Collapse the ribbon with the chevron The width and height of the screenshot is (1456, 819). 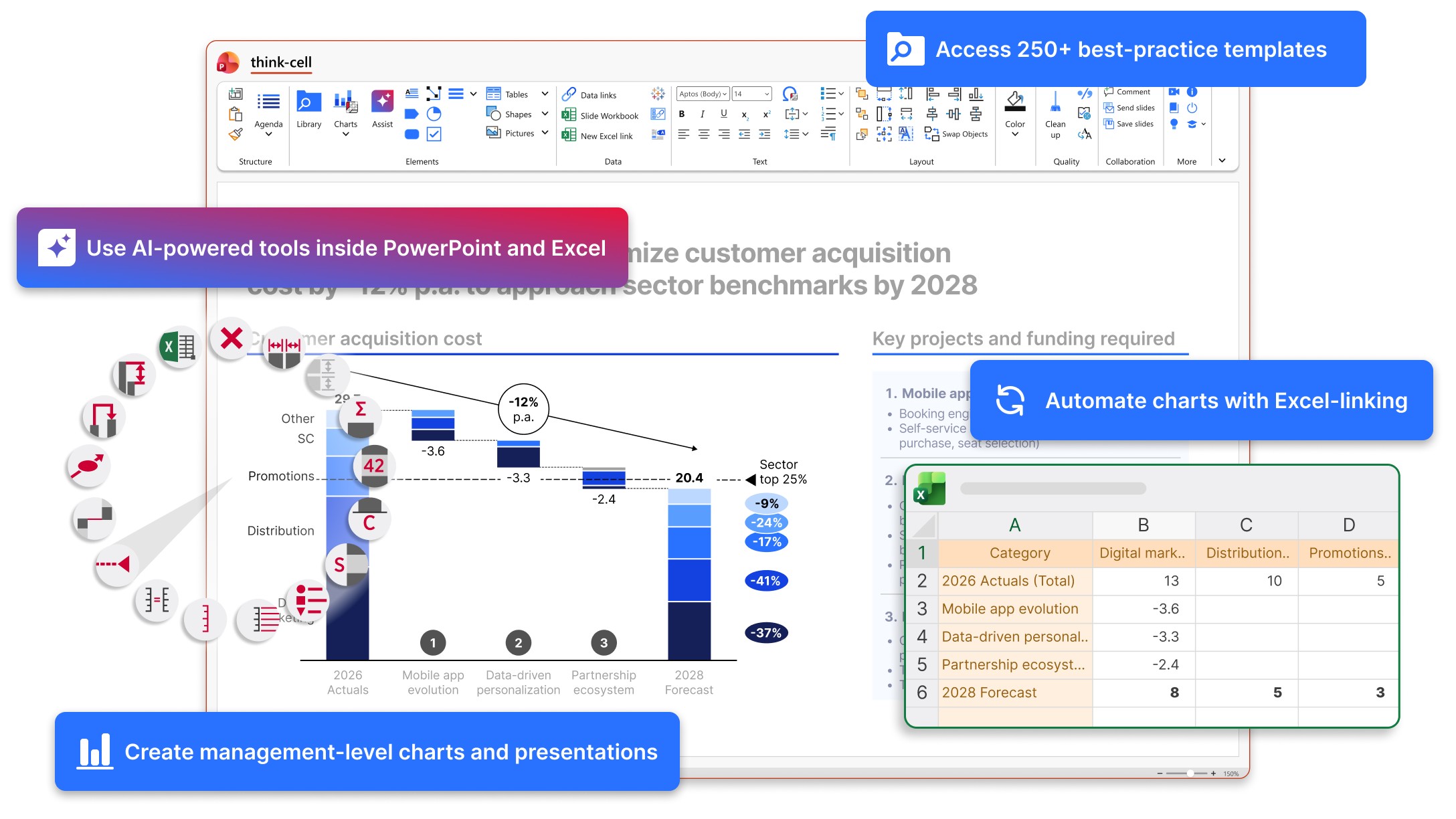[x=1222, y=161]
